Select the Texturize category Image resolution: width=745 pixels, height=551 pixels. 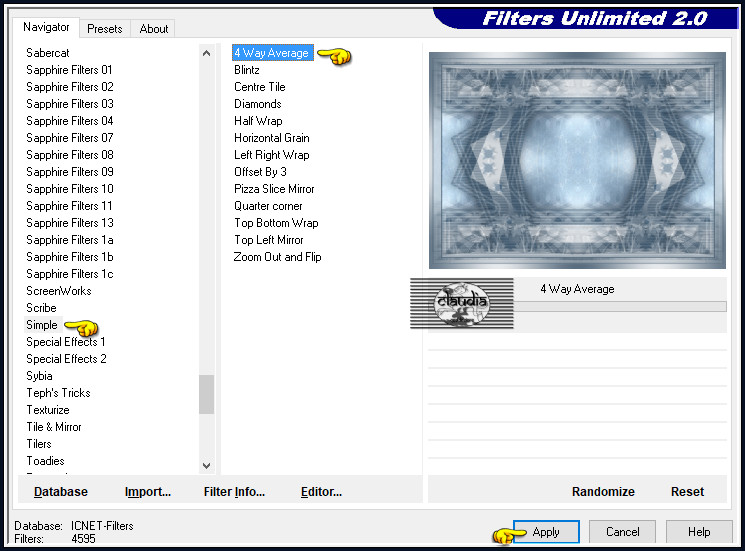[48, 410]
